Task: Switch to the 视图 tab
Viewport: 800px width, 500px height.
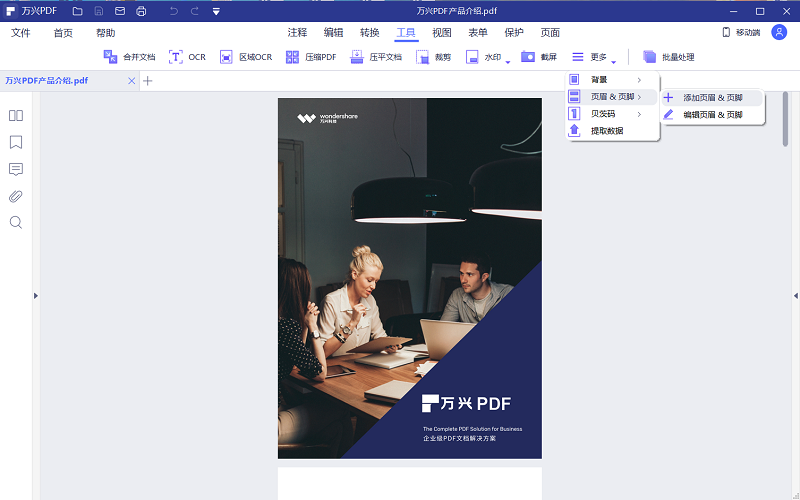Action: coord(442,33)
